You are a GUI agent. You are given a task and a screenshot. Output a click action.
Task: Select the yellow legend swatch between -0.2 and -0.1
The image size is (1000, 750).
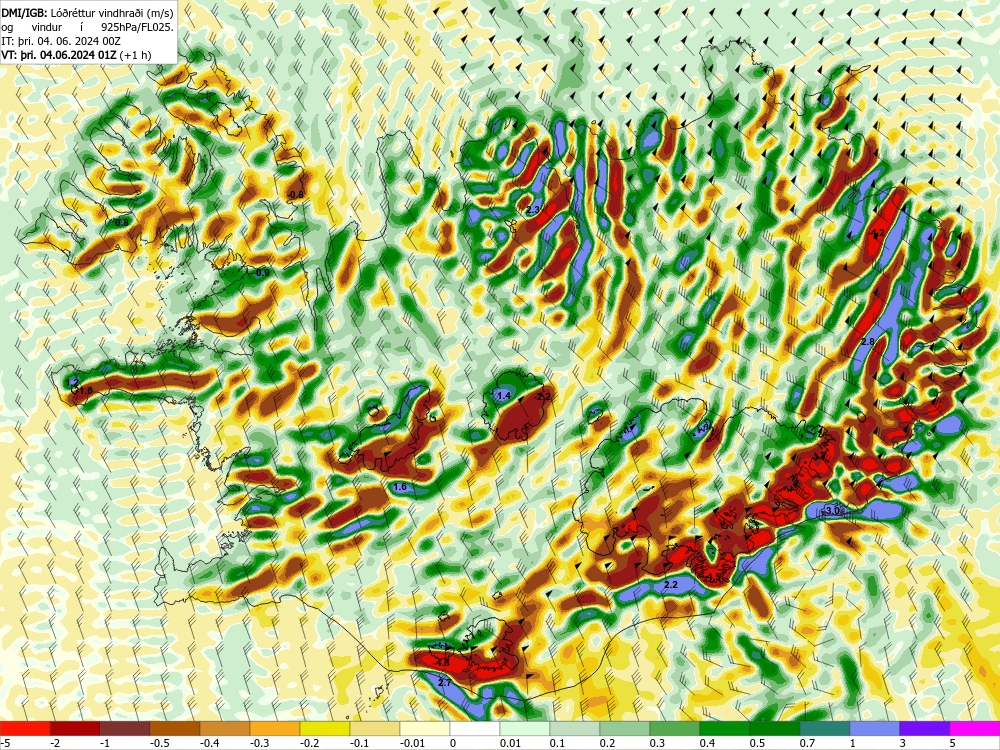click(x=325, y=728)
